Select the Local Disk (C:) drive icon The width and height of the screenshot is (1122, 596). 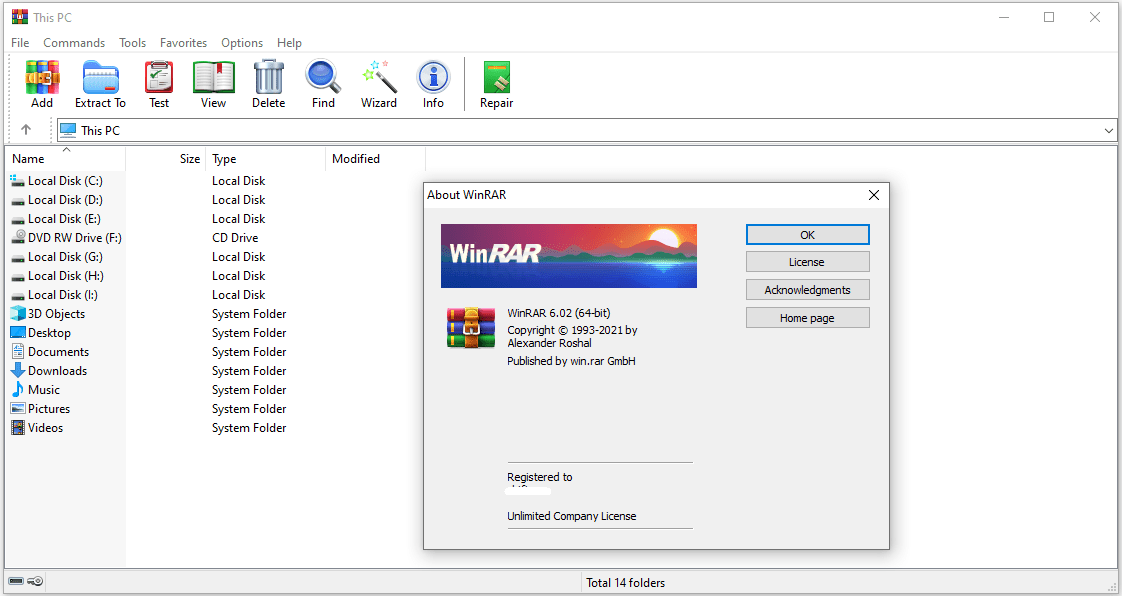pyautogui.click(x=17, y=181)
